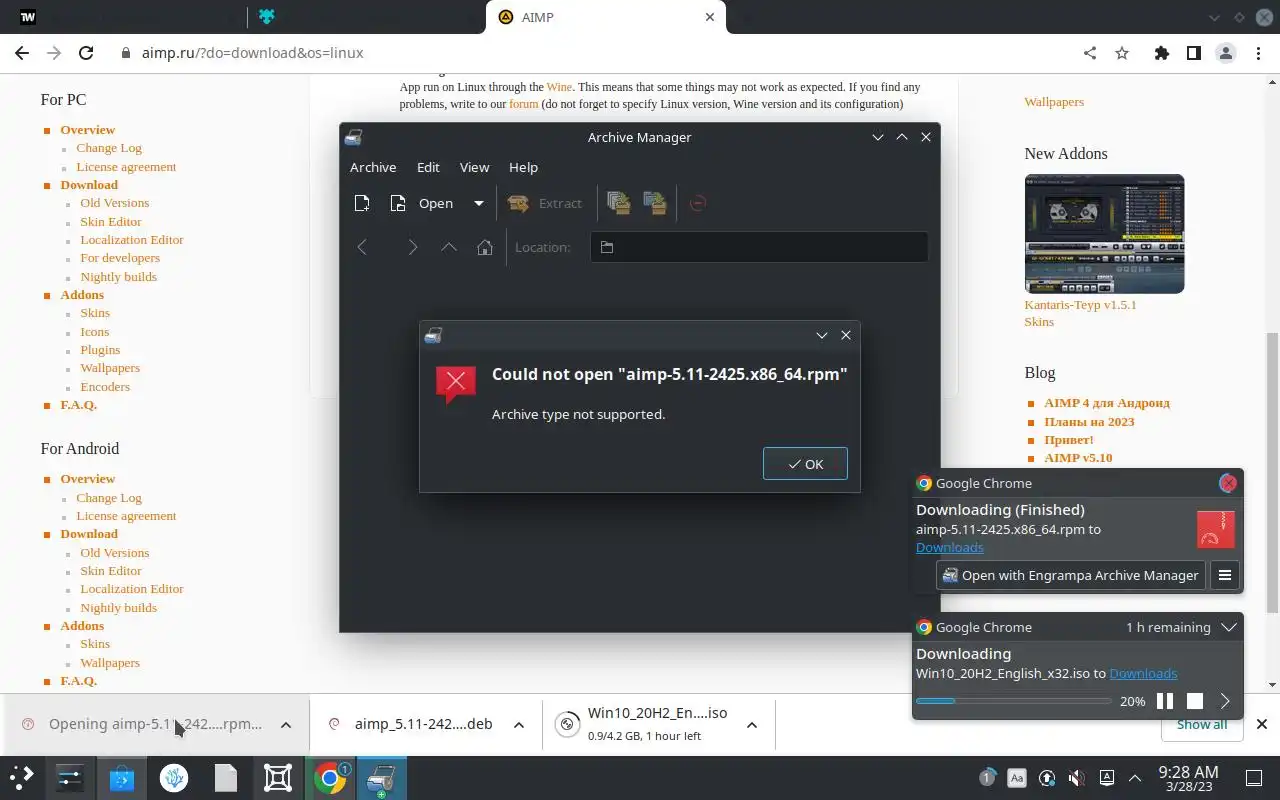Switch to the AIMP browser tab
Image resolution: width=1280 pixels, height=800 pixels.
click(x=606, y=17)
